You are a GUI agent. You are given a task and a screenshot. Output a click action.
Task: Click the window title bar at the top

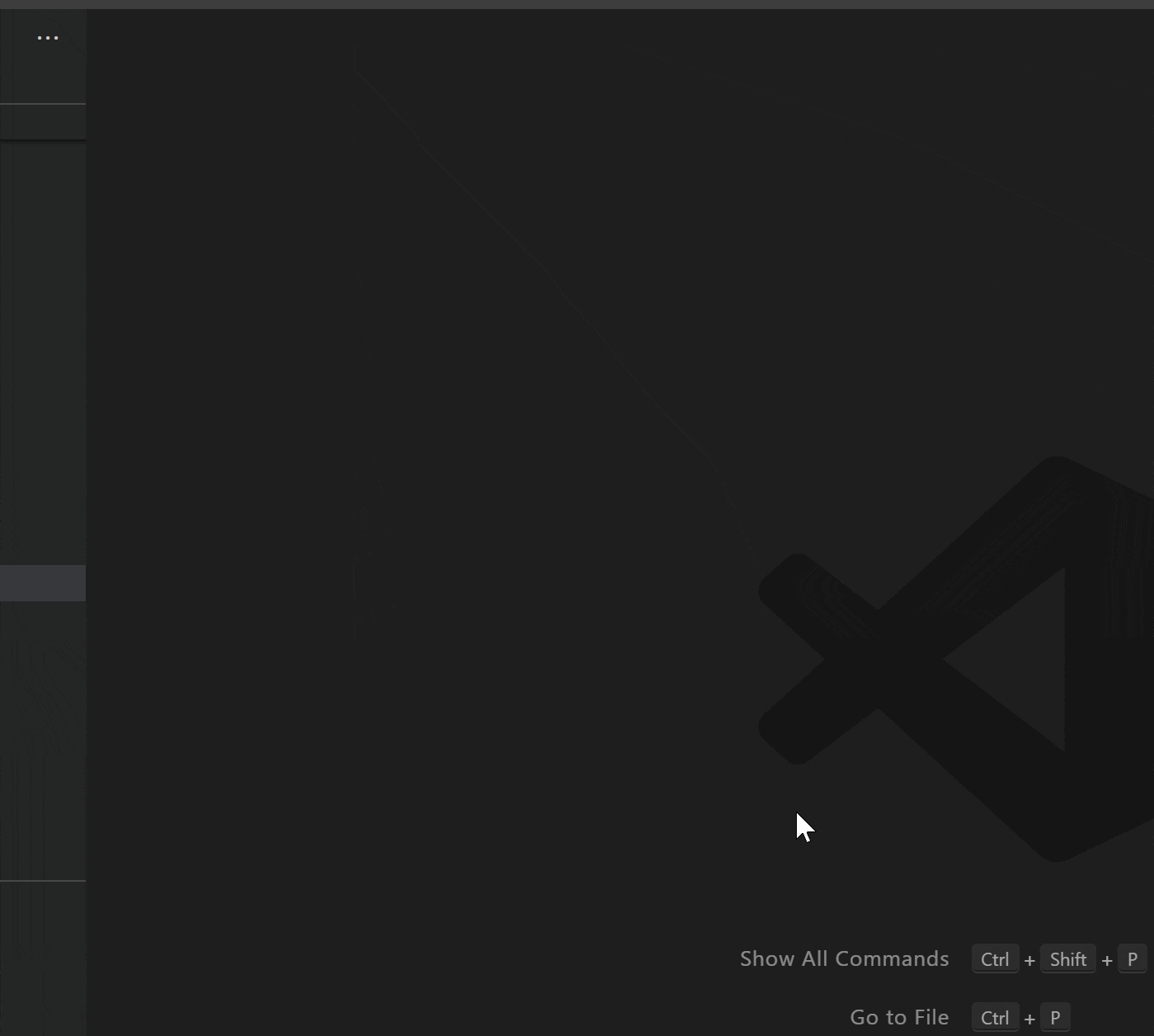tap(577, 4)
